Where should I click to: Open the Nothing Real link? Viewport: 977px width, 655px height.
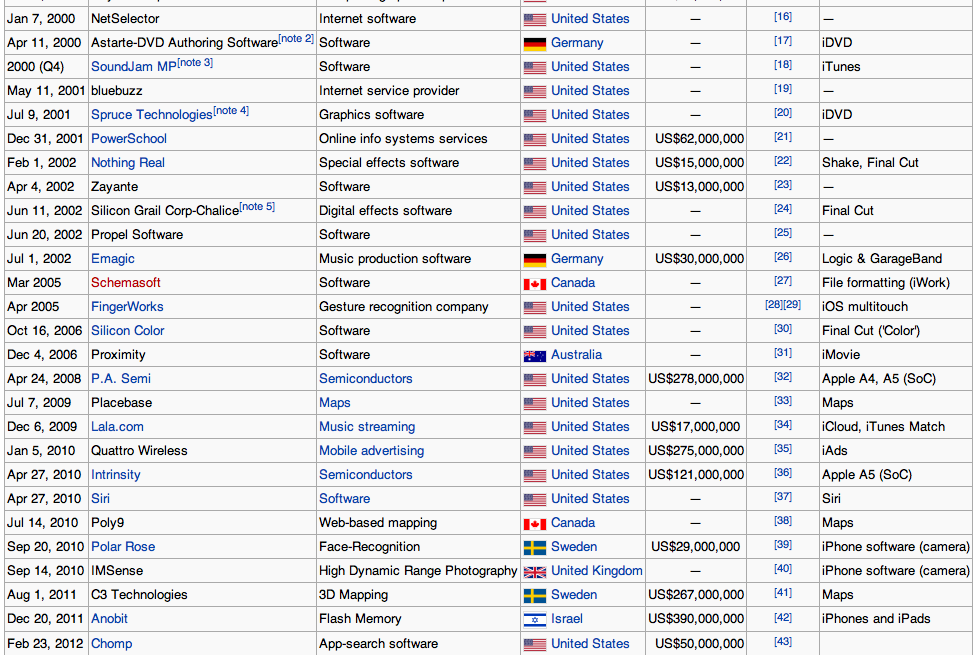tap(128, 163)
